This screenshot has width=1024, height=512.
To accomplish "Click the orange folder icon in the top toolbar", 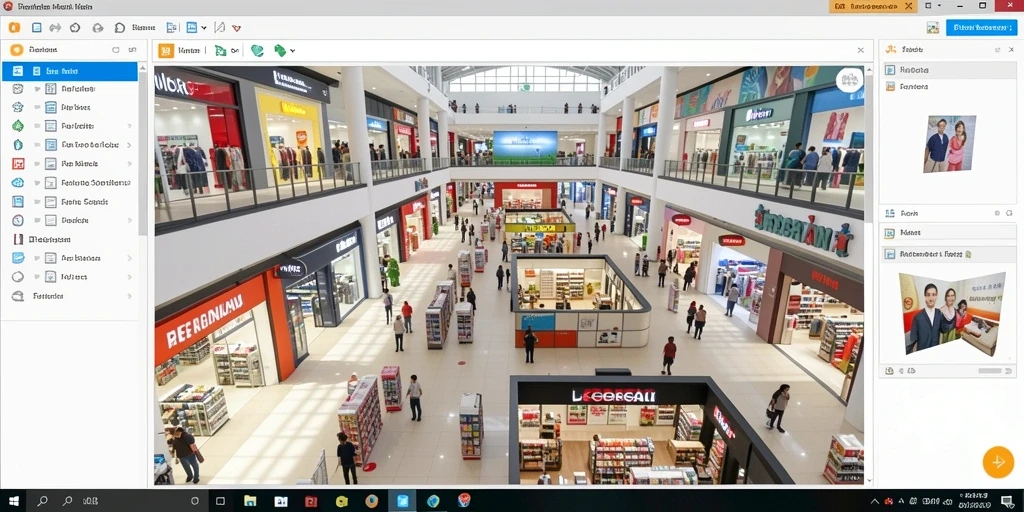I will click(x=14, y=27).
